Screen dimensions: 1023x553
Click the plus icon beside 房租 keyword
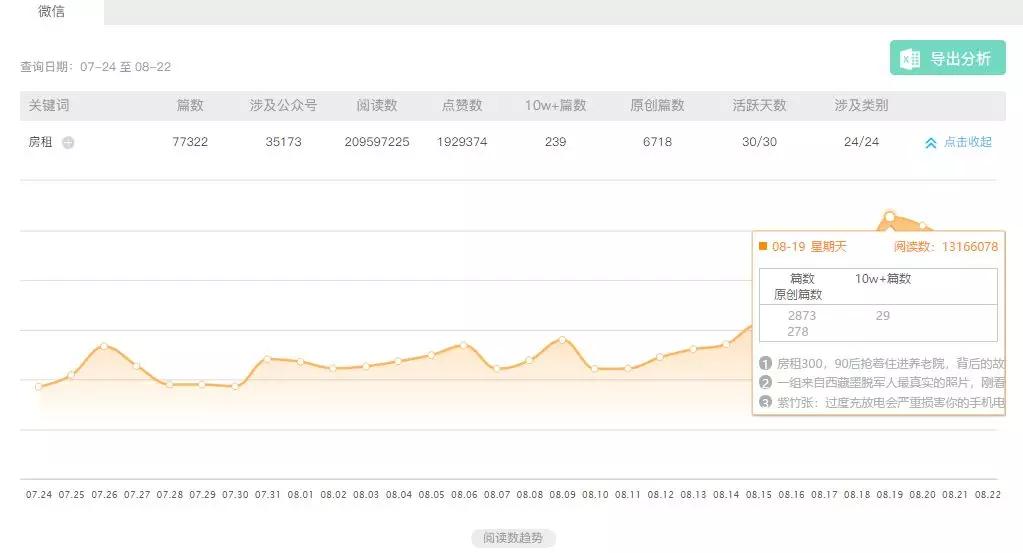click(x=68, y=142)
